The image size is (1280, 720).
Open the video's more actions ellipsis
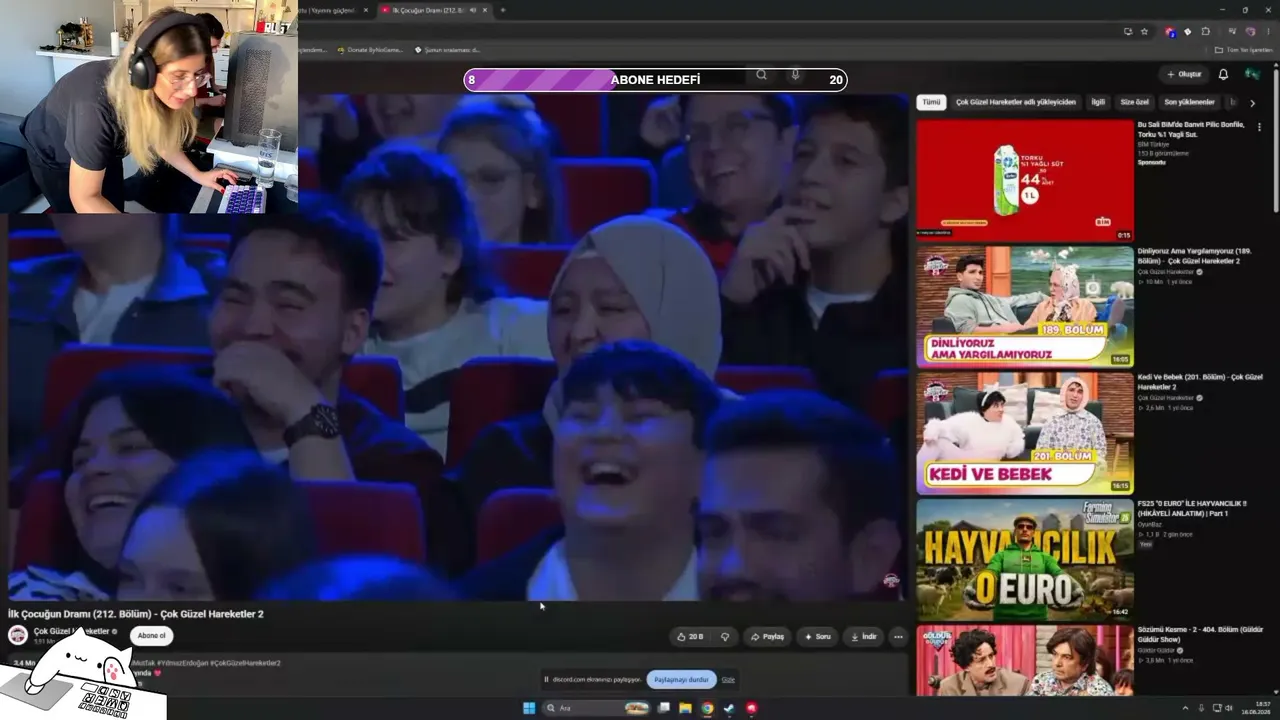[x=898, y=636]
